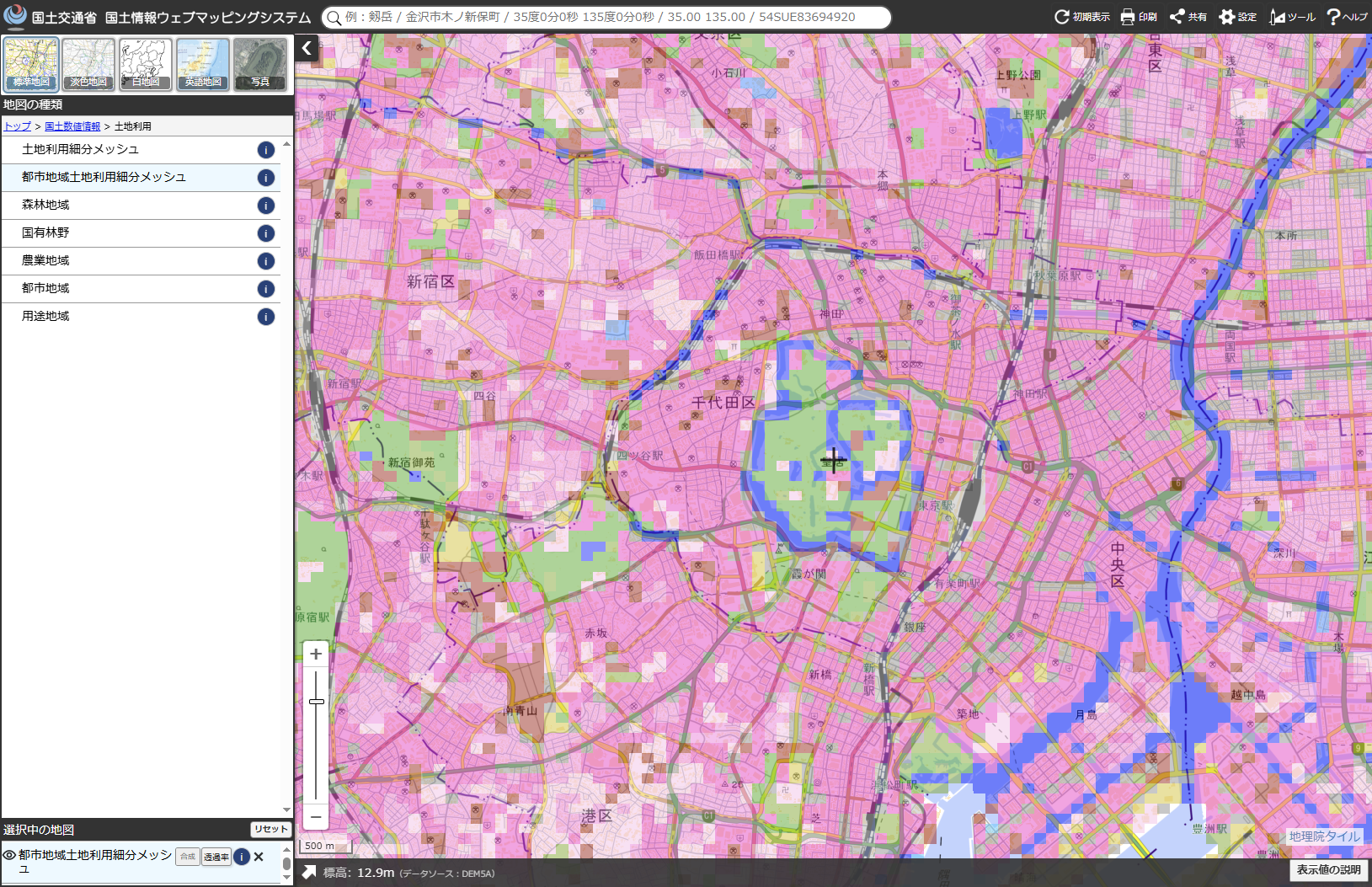Select 土地利用細分メッシュ from the list

pos(80,149)
